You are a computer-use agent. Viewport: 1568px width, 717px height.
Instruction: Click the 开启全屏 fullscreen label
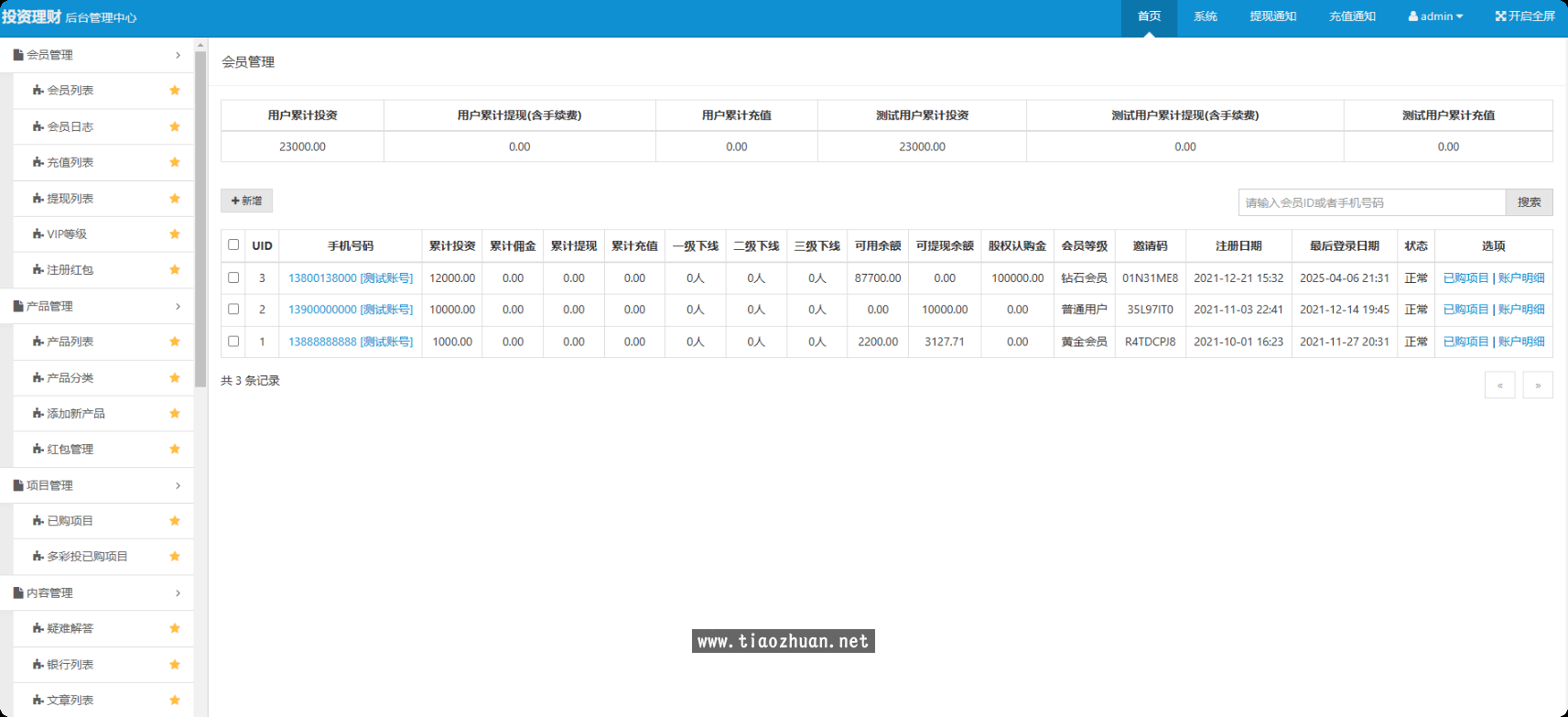pyautogui.click(x=1532, y=16)
